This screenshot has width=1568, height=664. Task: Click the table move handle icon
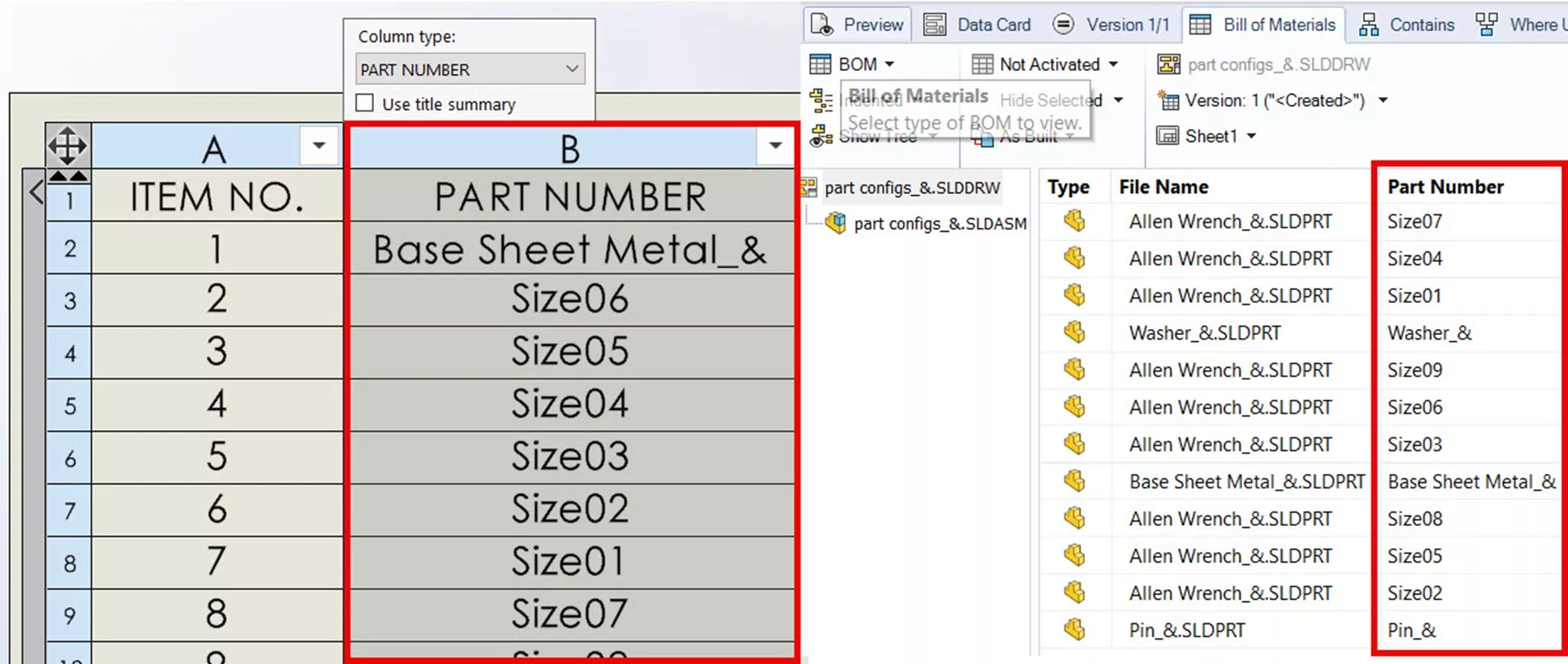[x=68, y=145]
